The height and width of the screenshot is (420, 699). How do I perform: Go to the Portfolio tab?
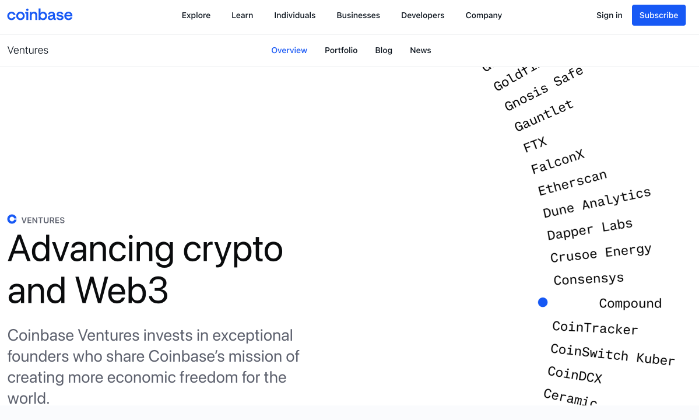click(341, 50)
